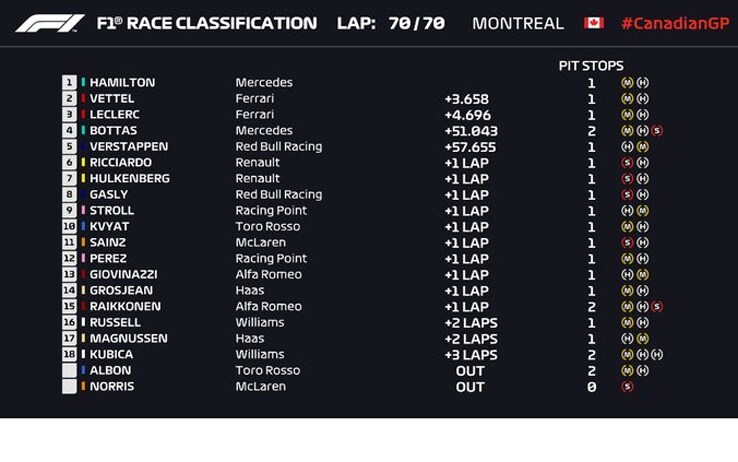738x462 pixels.
Task: Click the OUT status for Norris
Action: click(x=470, y=387)
